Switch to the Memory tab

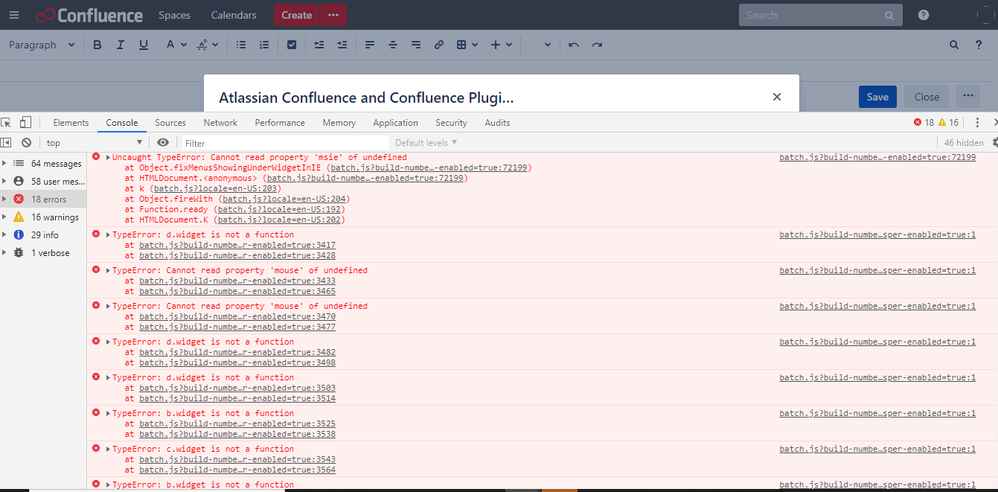(x=339, y=123)
